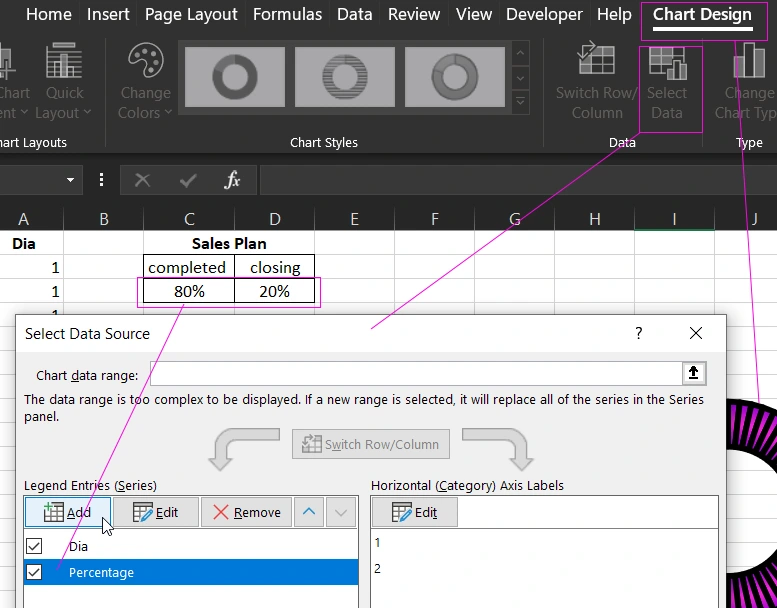Open the Developer ribbon tab

coord(544,14)
